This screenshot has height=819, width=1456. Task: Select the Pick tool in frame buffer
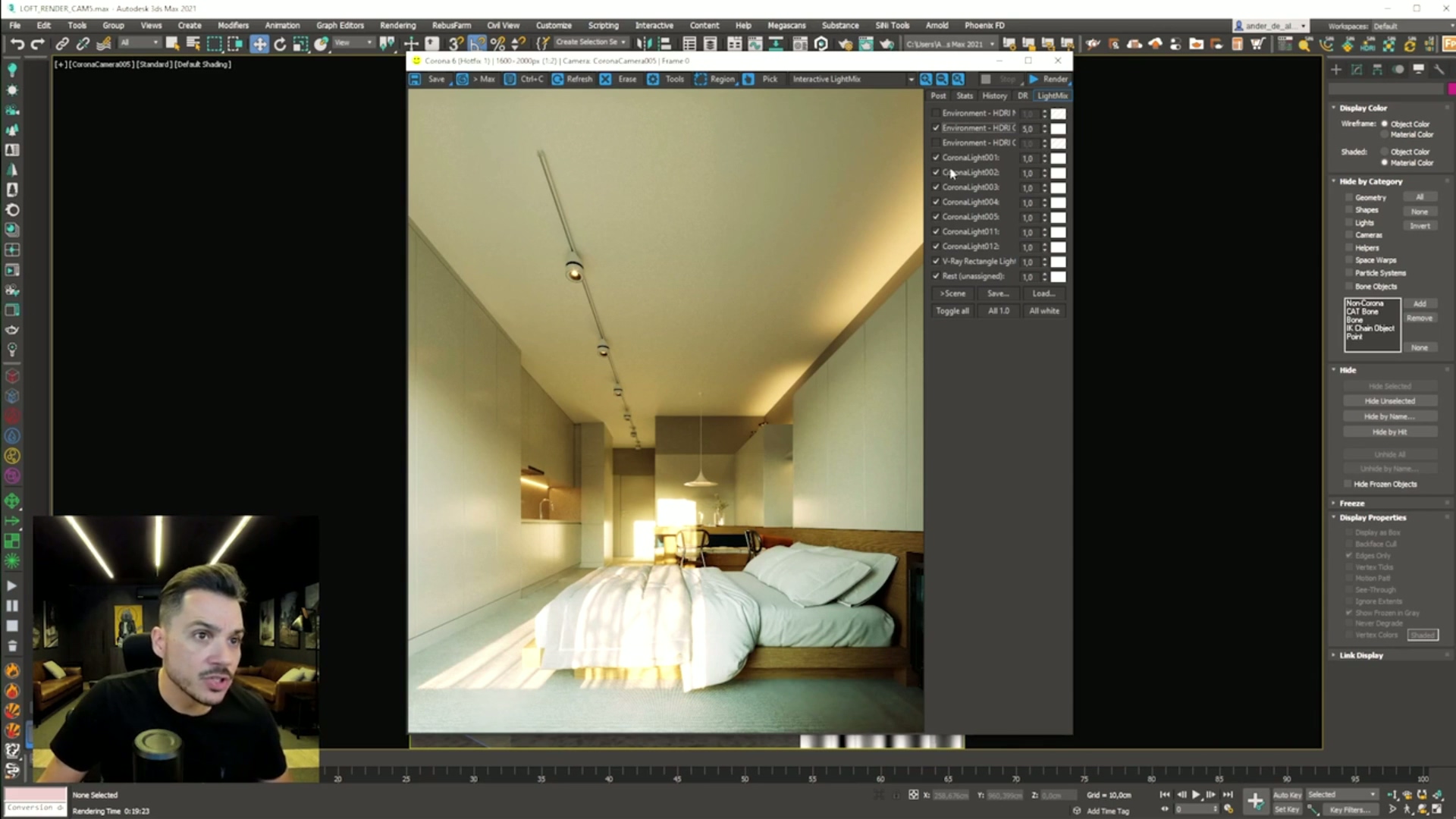pyautogui.click(x=748, y=79)
